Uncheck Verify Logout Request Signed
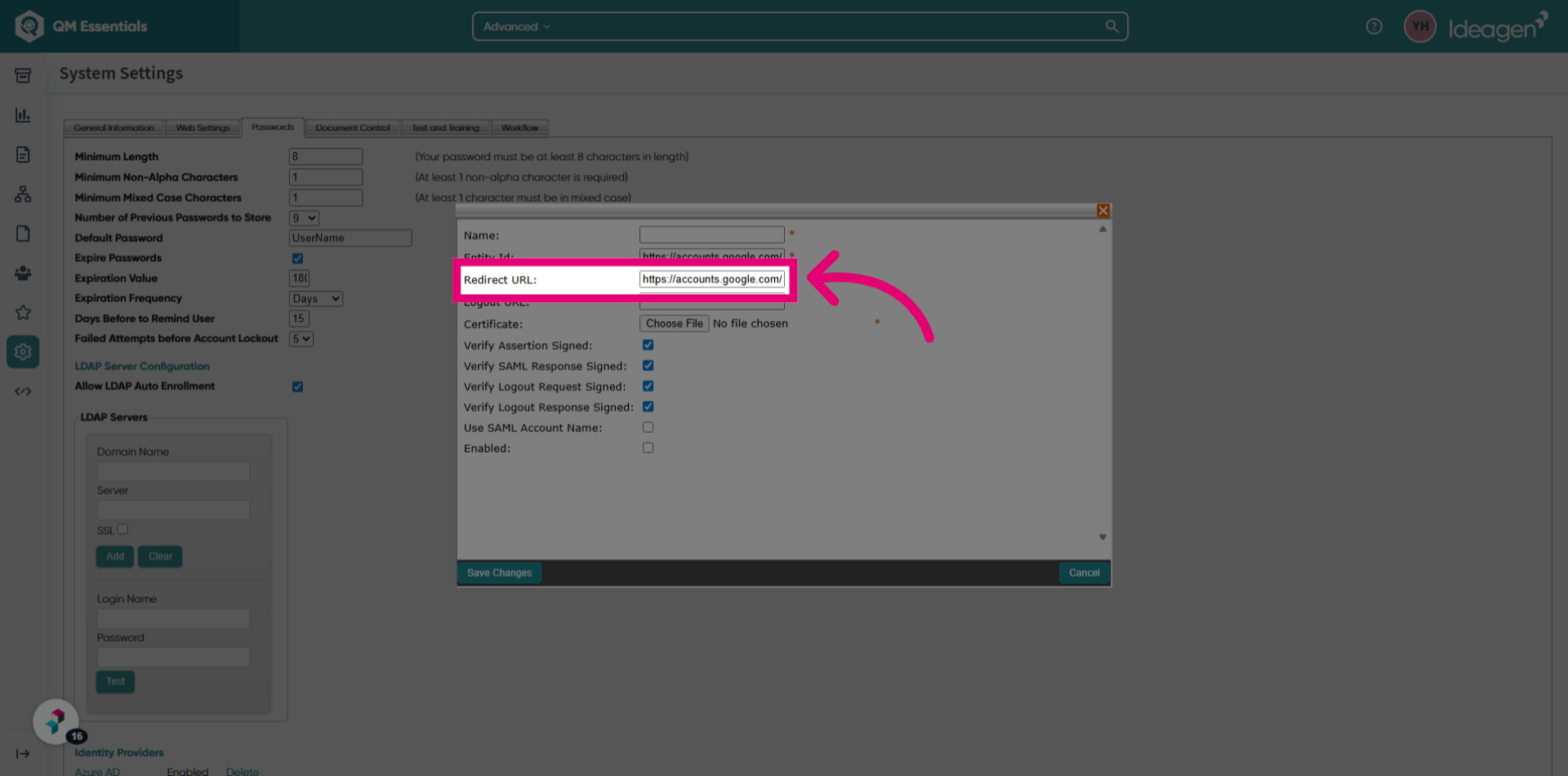 pyautogui.click(x=648, y=386)
